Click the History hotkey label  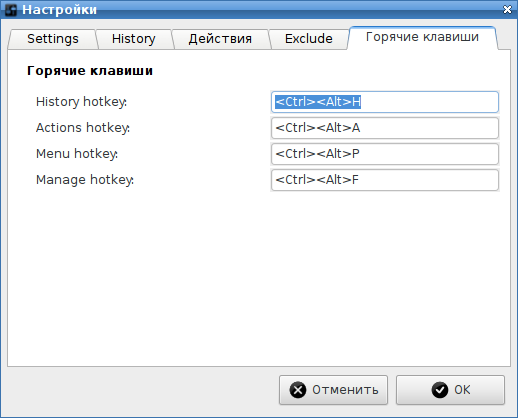81,102
